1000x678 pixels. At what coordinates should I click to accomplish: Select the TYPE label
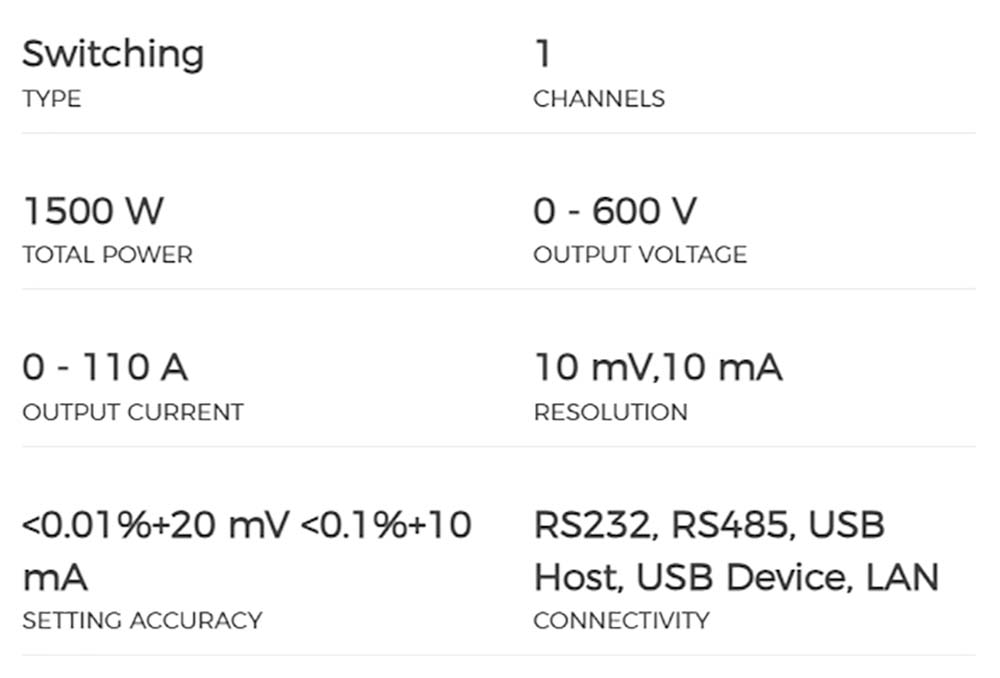point(52,99)
